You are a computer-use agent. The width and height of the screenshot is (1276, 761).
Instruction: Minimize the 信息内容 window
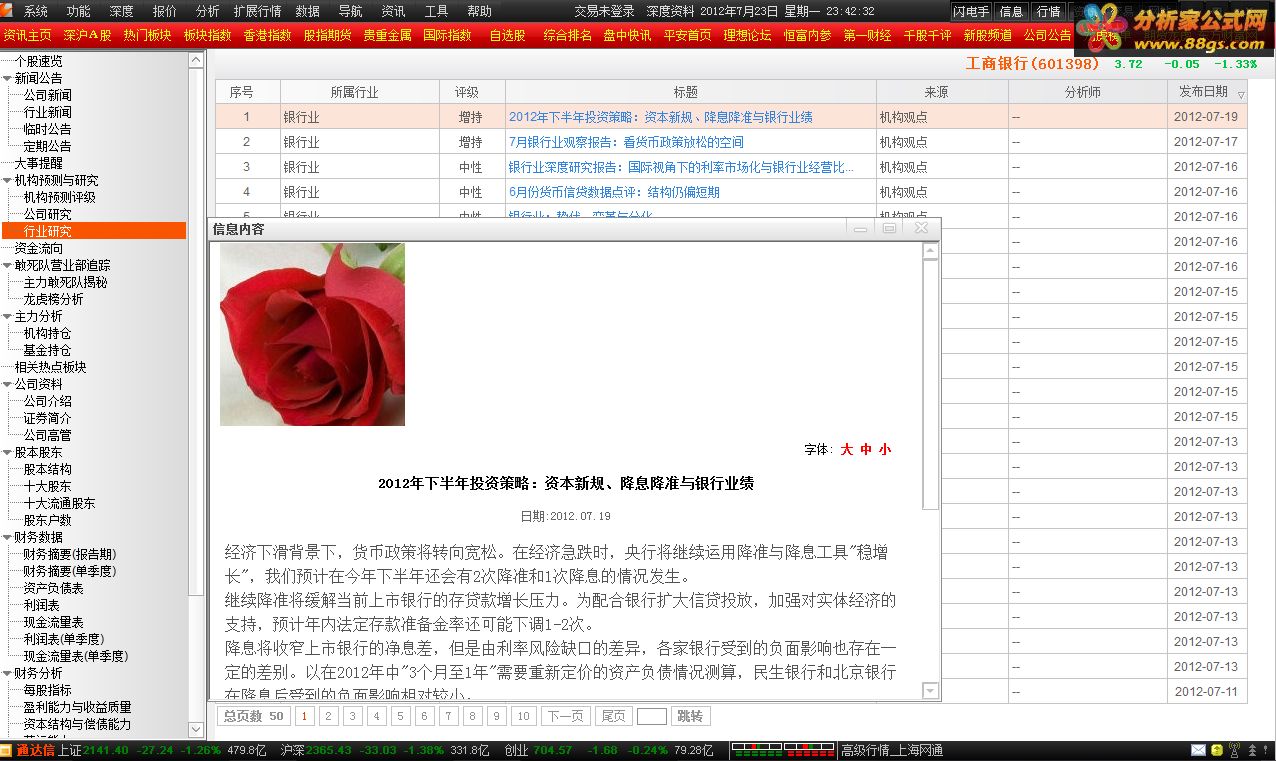[860, 229]
